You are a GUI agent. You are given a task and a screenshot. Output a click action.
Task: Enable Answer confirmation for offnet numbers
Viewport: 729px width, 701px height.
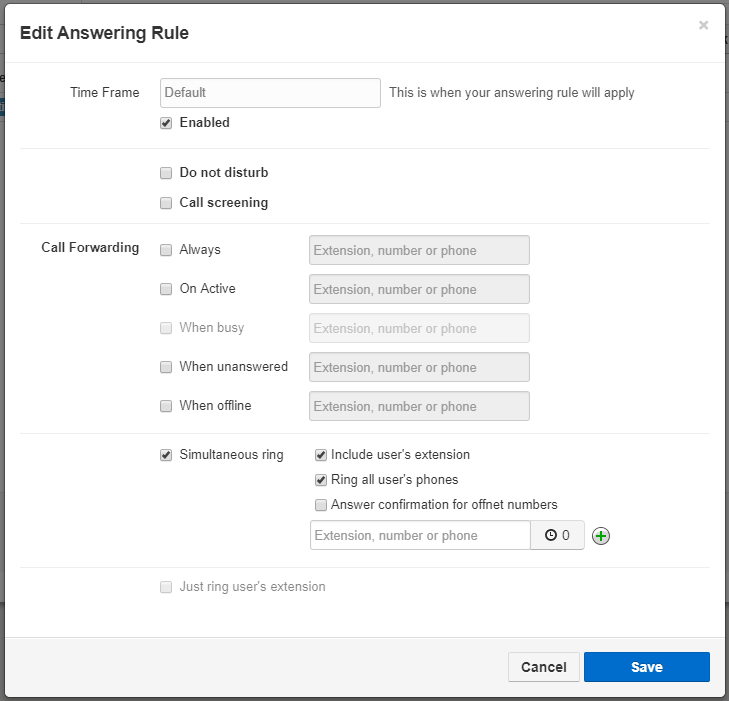point(321,505)
